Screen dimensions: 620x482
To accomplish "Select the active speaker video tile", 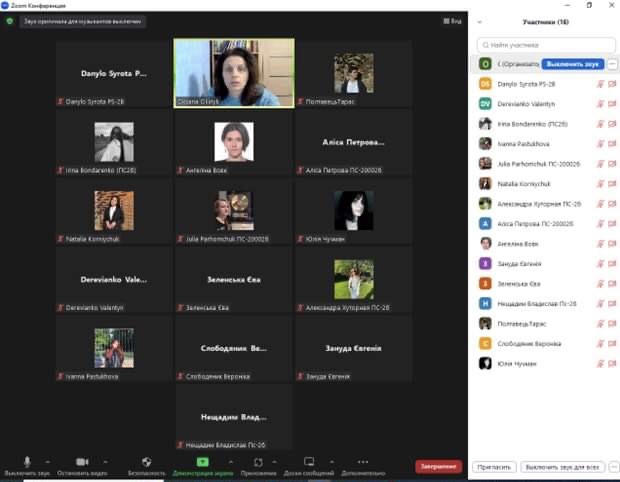I will (234, 73).
